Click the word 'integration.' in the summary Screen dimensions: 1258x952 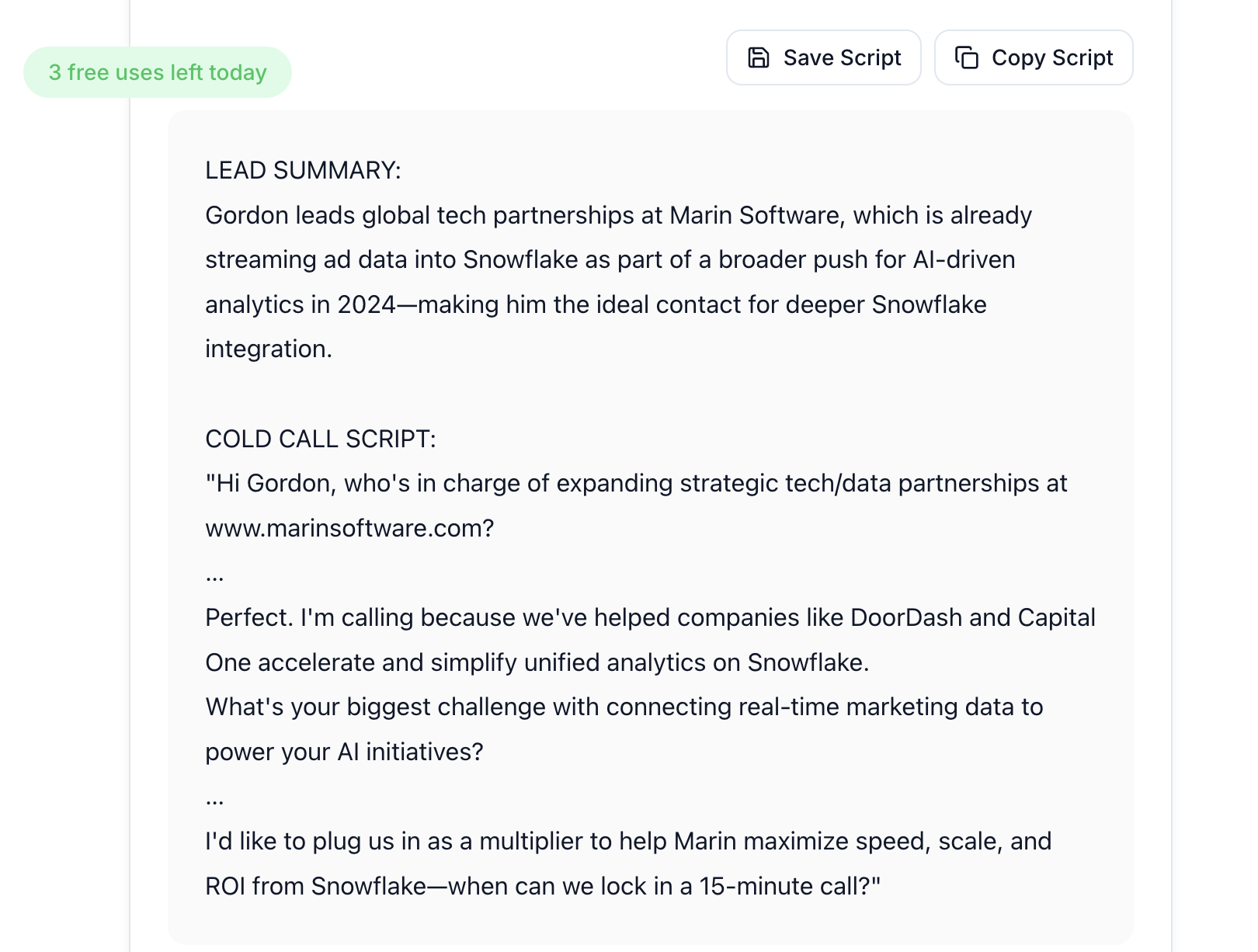(268, 349)
